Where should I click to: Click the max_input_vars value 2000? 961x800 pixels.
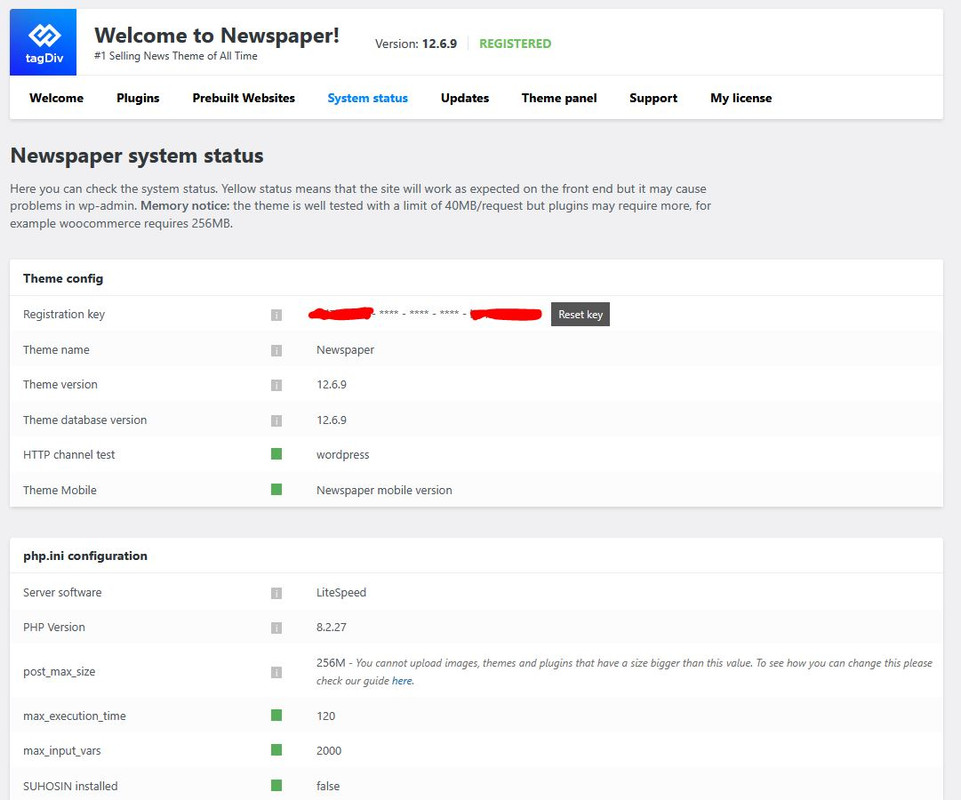[329, 751]
